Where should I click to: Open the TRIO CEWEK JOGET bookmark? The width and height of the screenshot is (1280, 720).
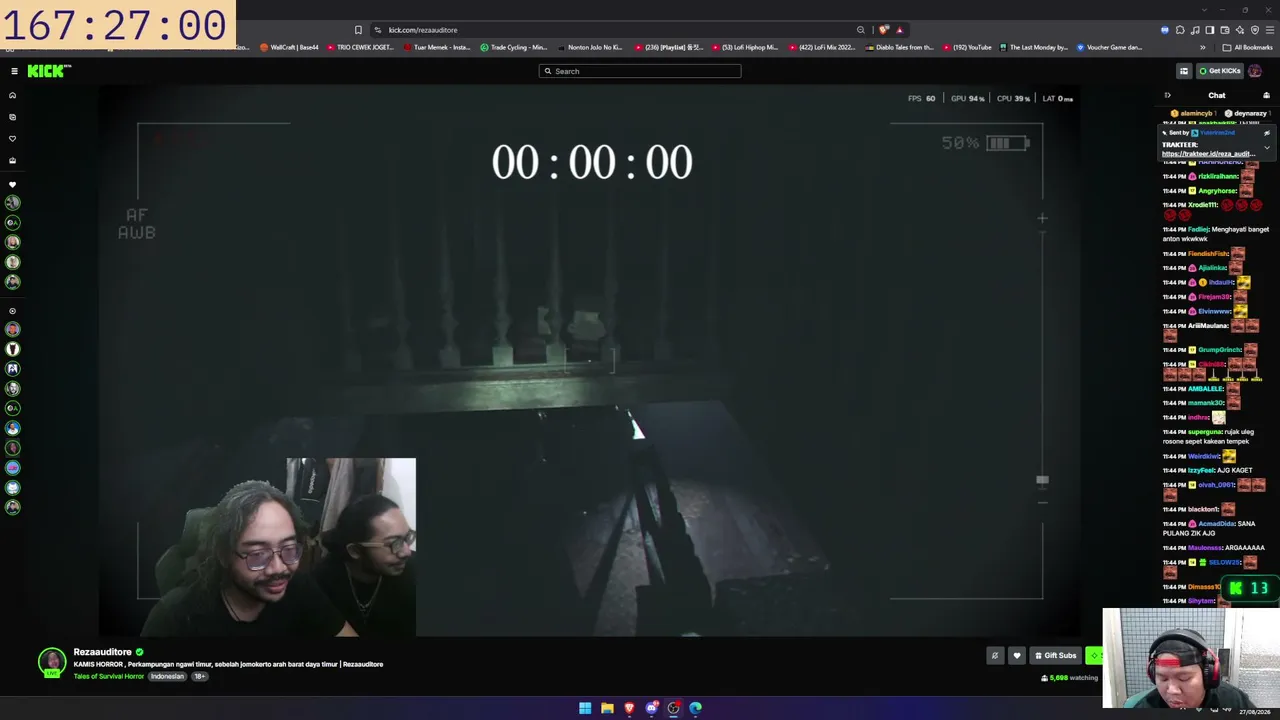[360, 47]
